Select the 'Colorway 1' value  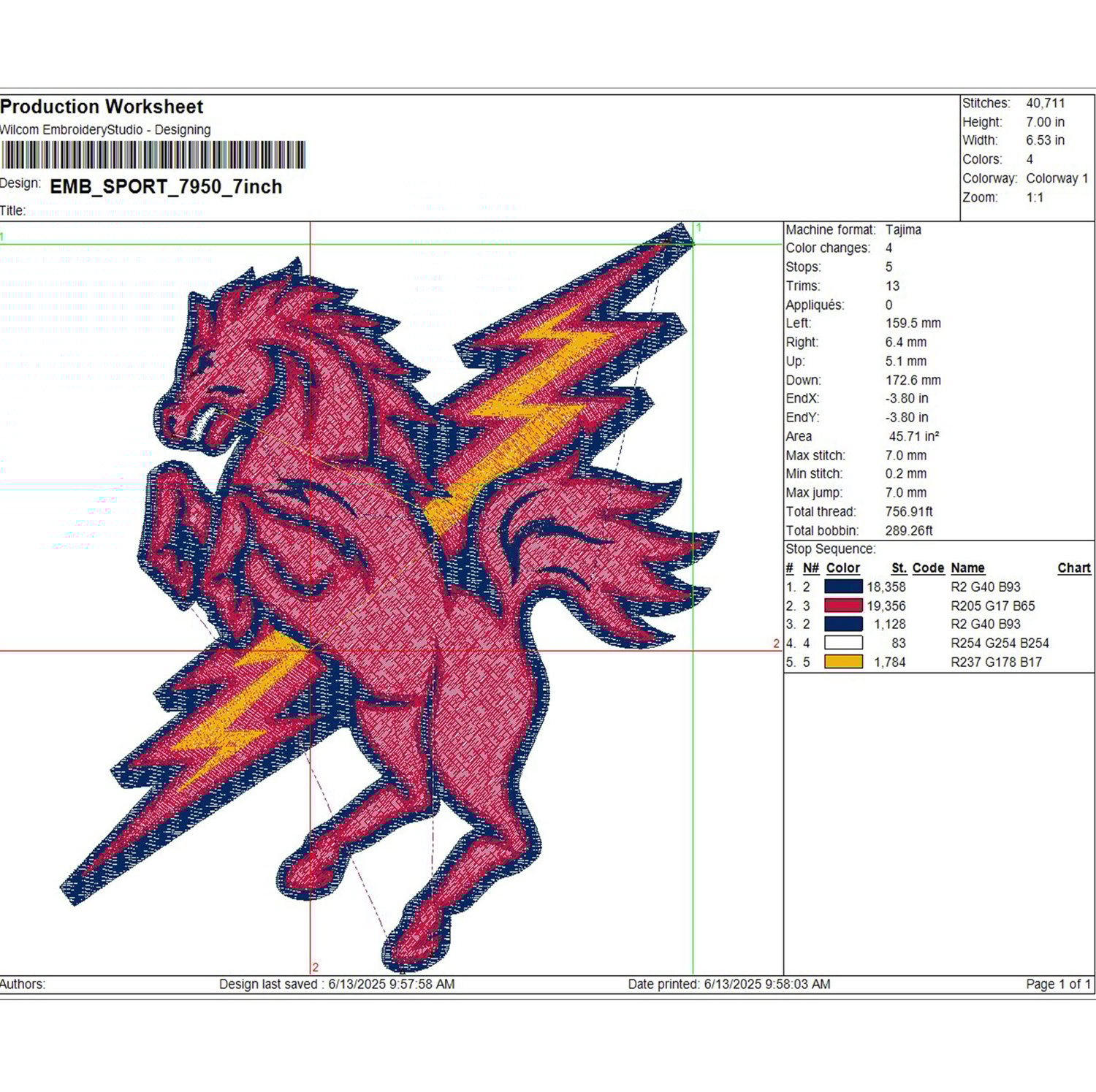coord(1057,178)
